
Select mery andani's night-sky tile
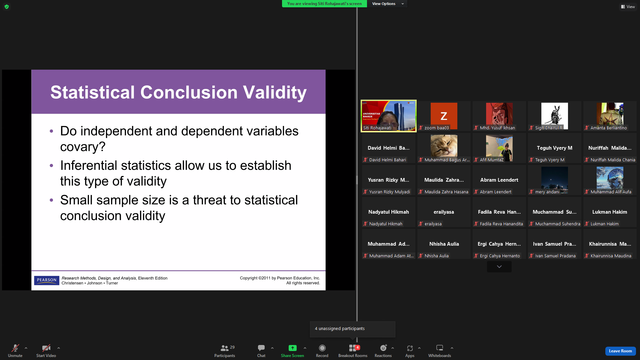pyautogui.click(x=554, y=180)
